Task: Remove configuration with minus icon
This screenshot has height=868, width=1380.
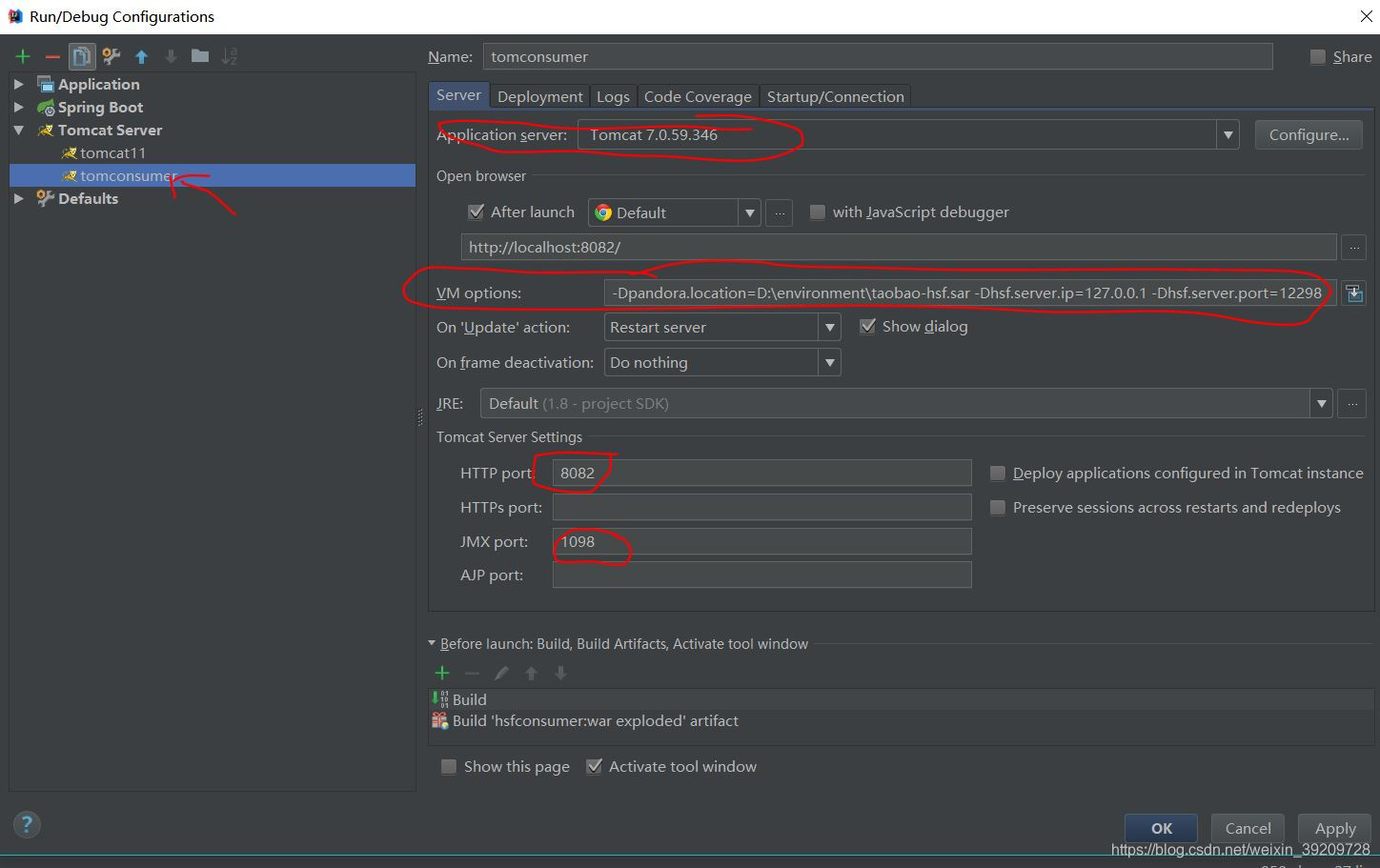Action: 52,57
